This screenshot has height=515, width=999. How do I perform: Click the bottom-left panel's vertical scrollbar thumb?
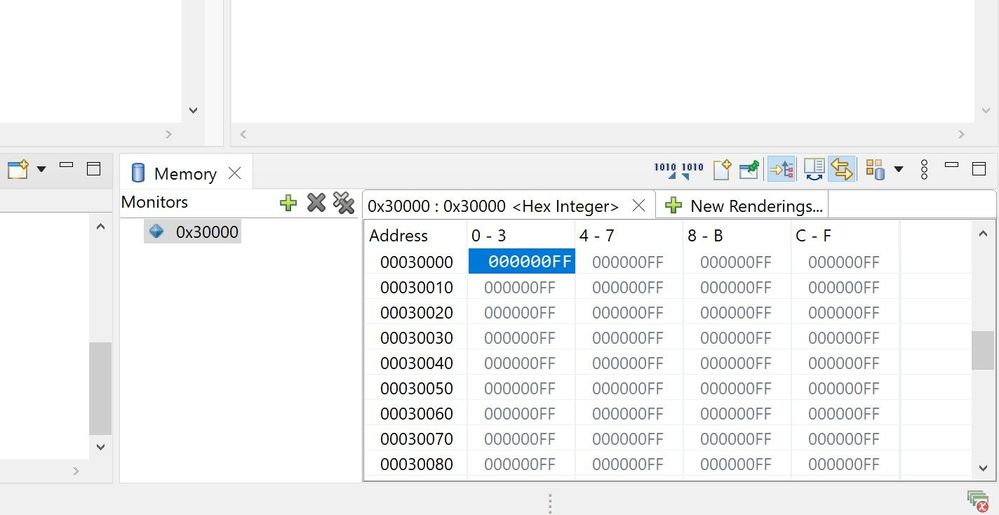(x=100, y=388)
